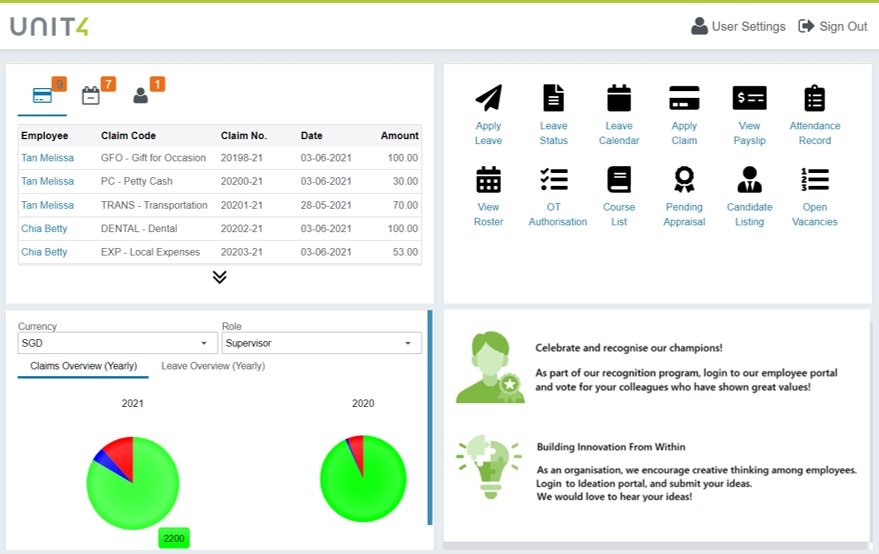This screenshot has width=879, height=554.
Task: Click the Claim Code column header
Action: point(128,136)
